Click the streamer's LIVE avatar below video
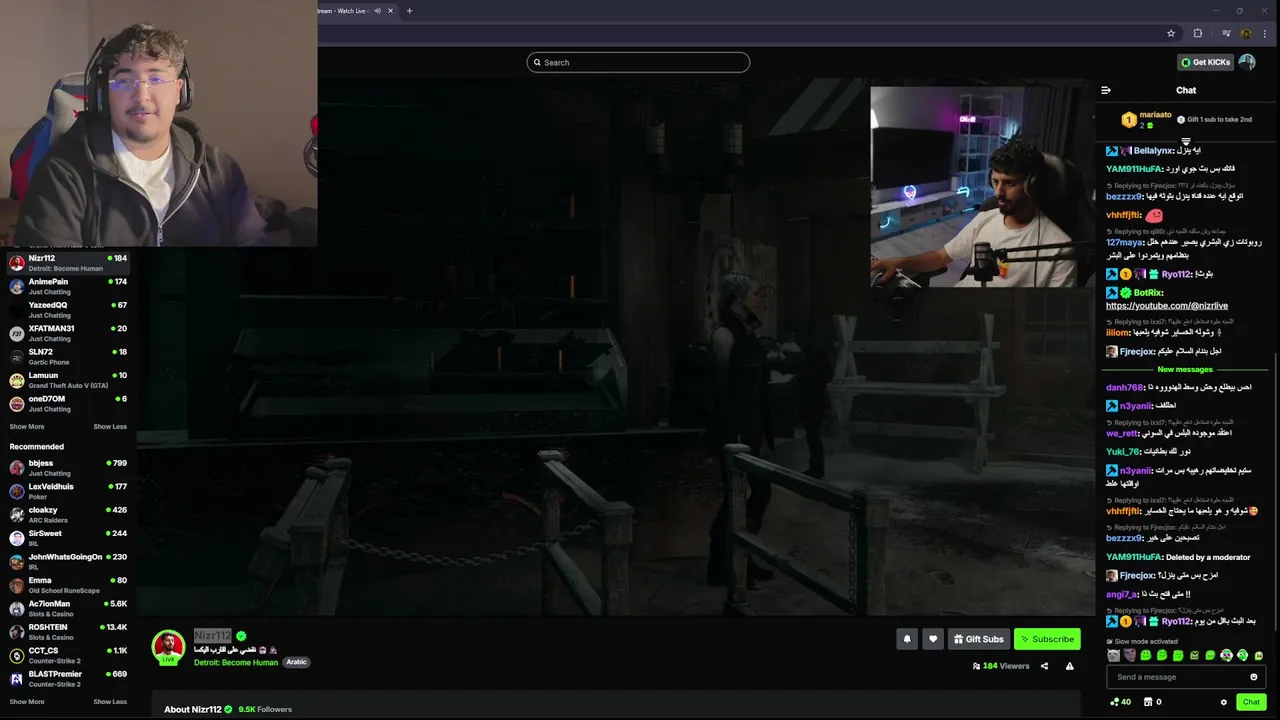Screen dimensions: 1280x720 tap(168, 647)
